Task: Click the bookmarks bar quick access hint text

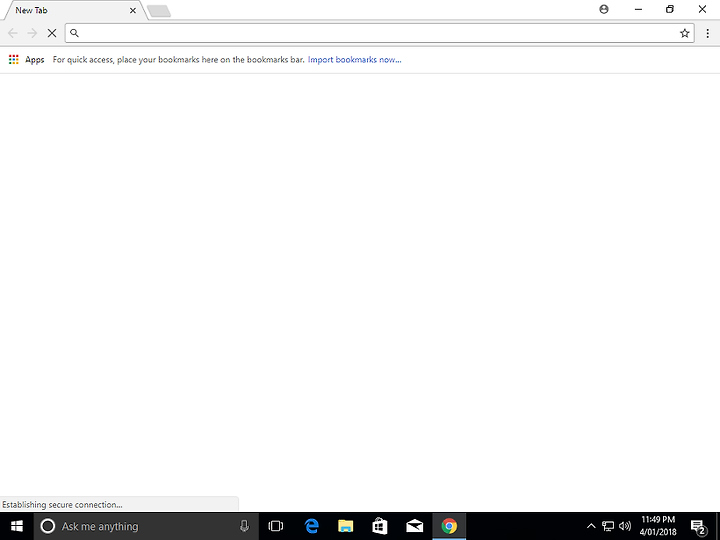Action: pos(178,60)
